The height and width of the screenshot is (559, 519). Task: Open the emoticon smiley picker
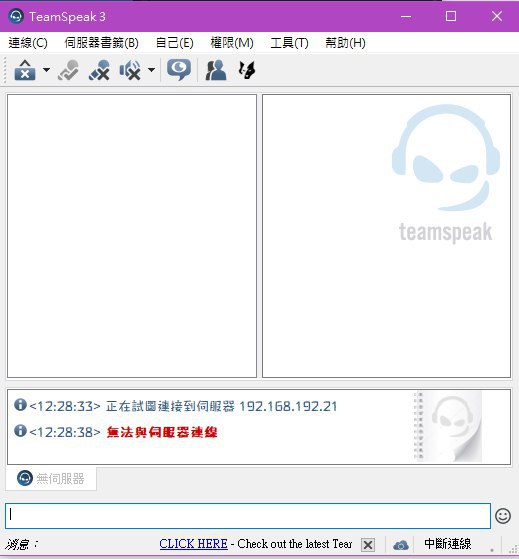(503, 516)
